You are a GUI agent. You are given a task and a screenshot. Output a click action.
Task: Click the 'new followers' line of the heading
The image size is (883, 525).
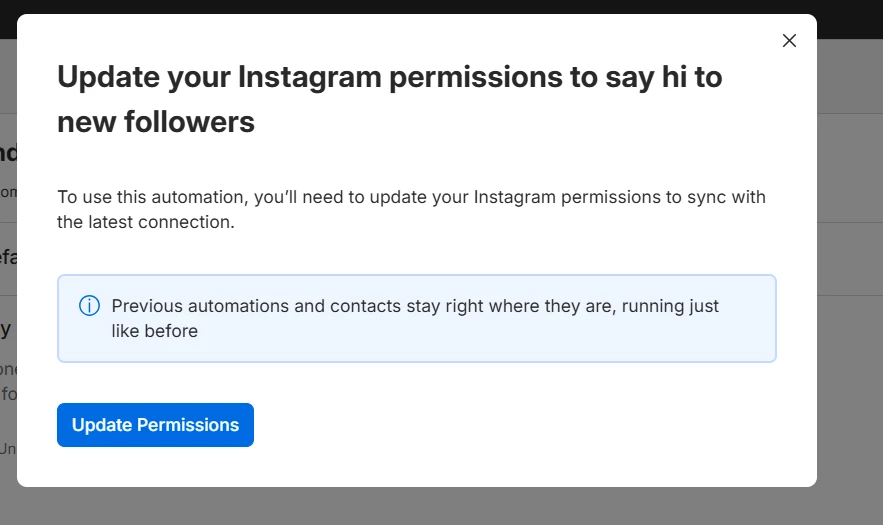(155, 122)
